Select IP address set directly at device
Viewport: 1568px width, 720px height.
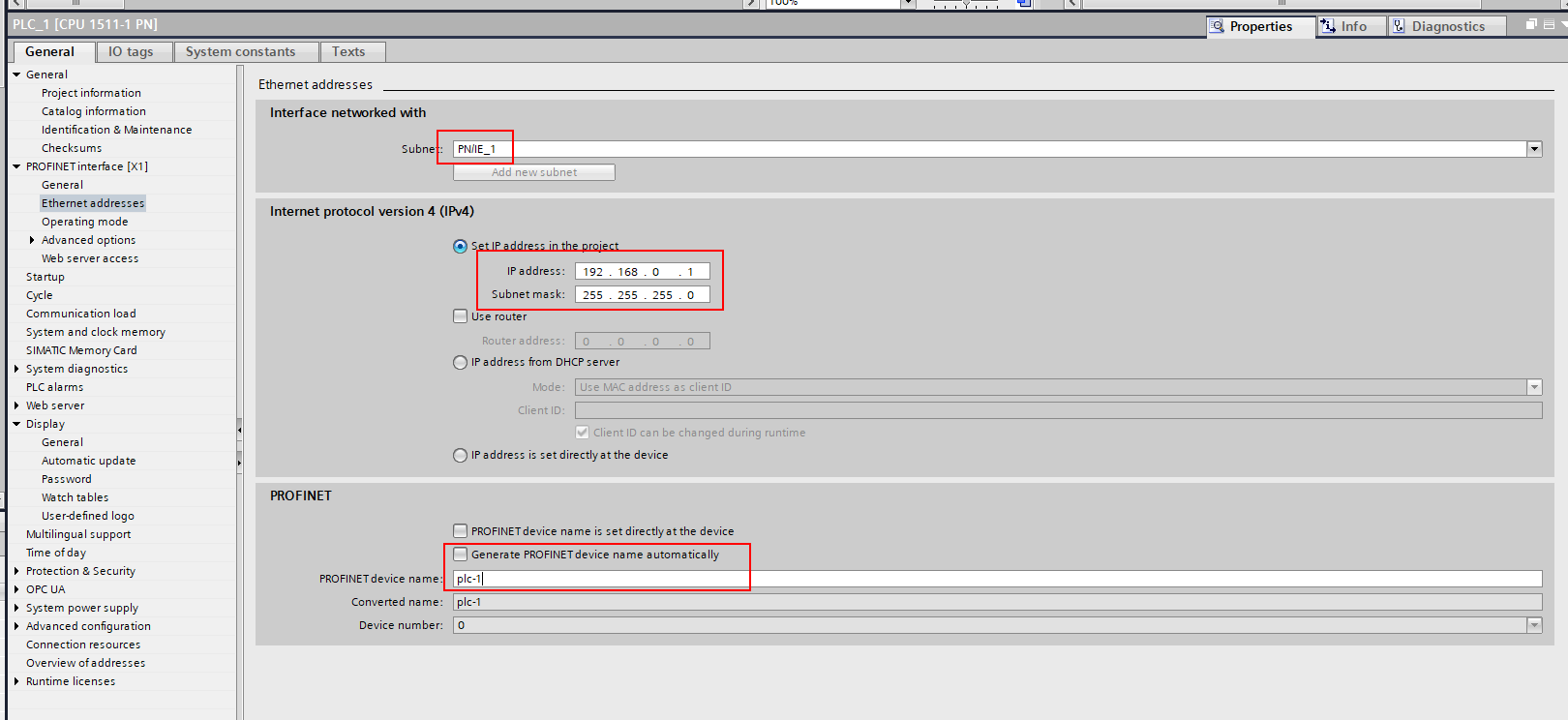(461, 455)
